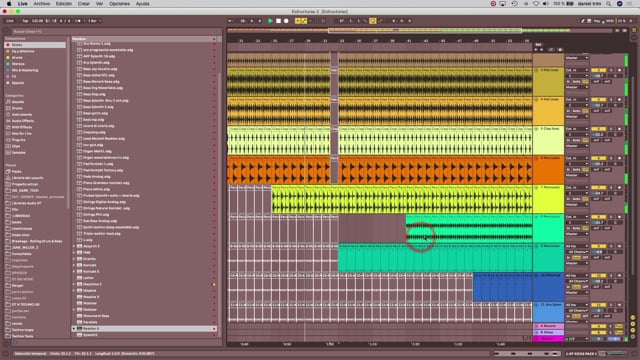Toggle the metronome button

(78, 21)
